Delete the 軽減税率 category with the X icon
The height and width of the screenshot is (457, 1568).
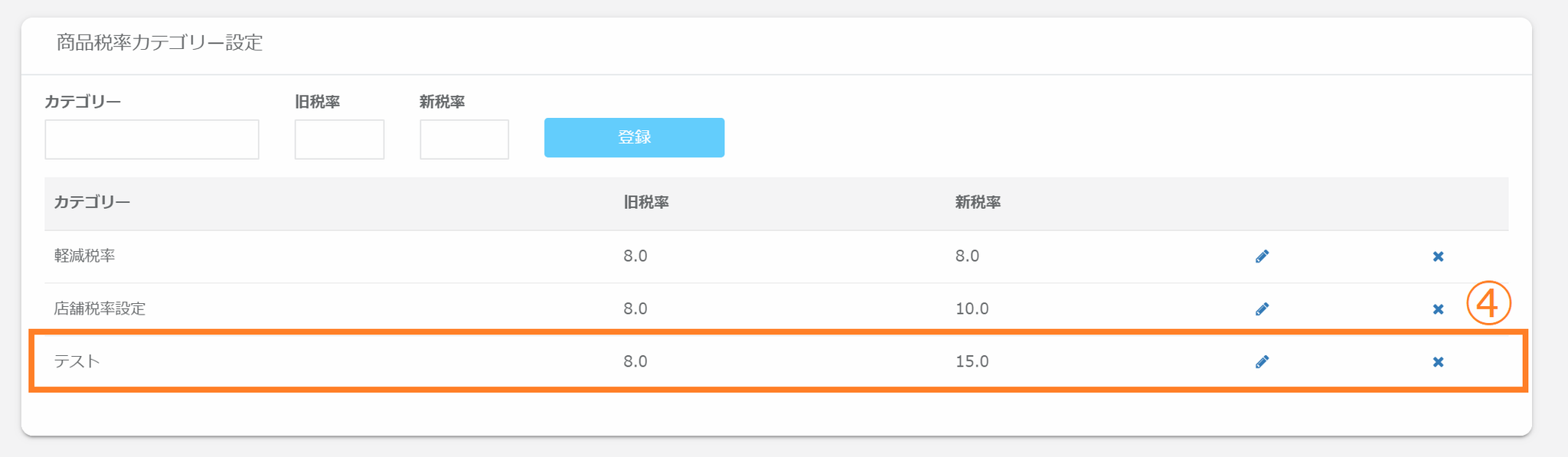click(x=1438, y=256)
